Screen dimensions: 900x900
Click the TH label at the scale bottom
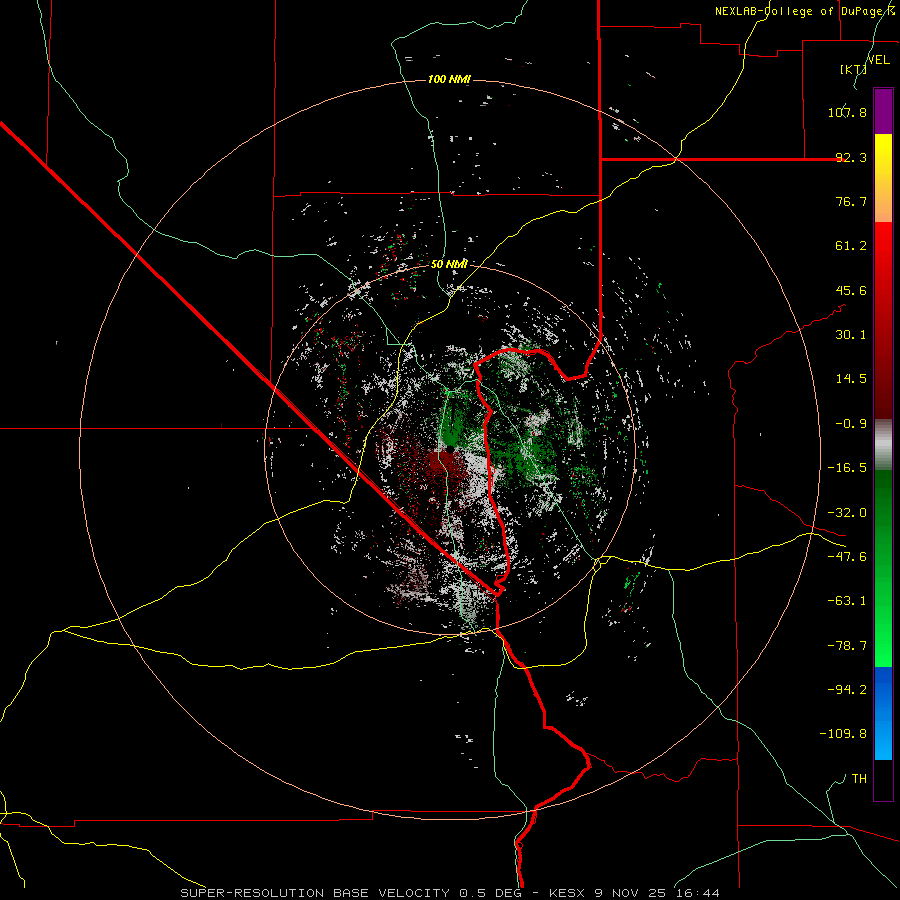tap(859, 779)
